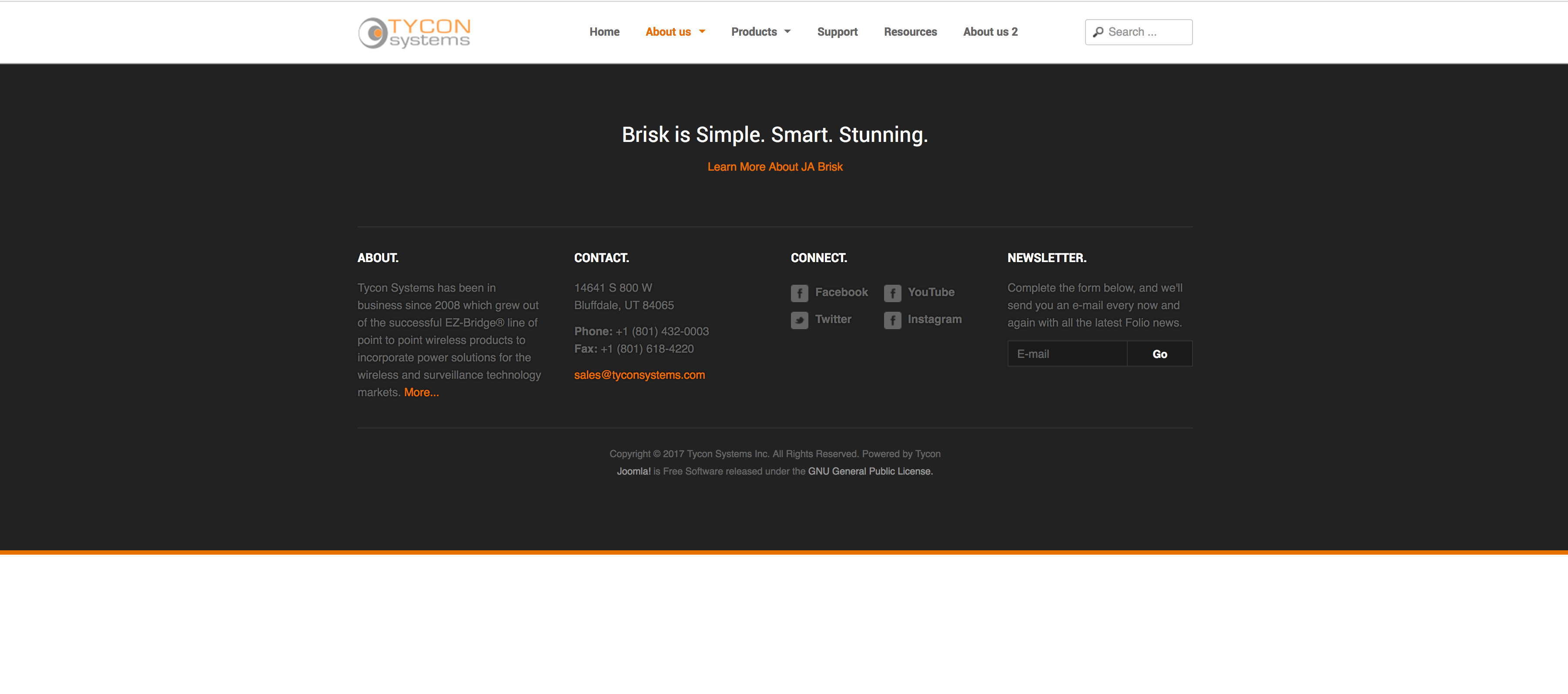
Task: Click the YouTube icon in the Connect section
Action: [892, 293]
